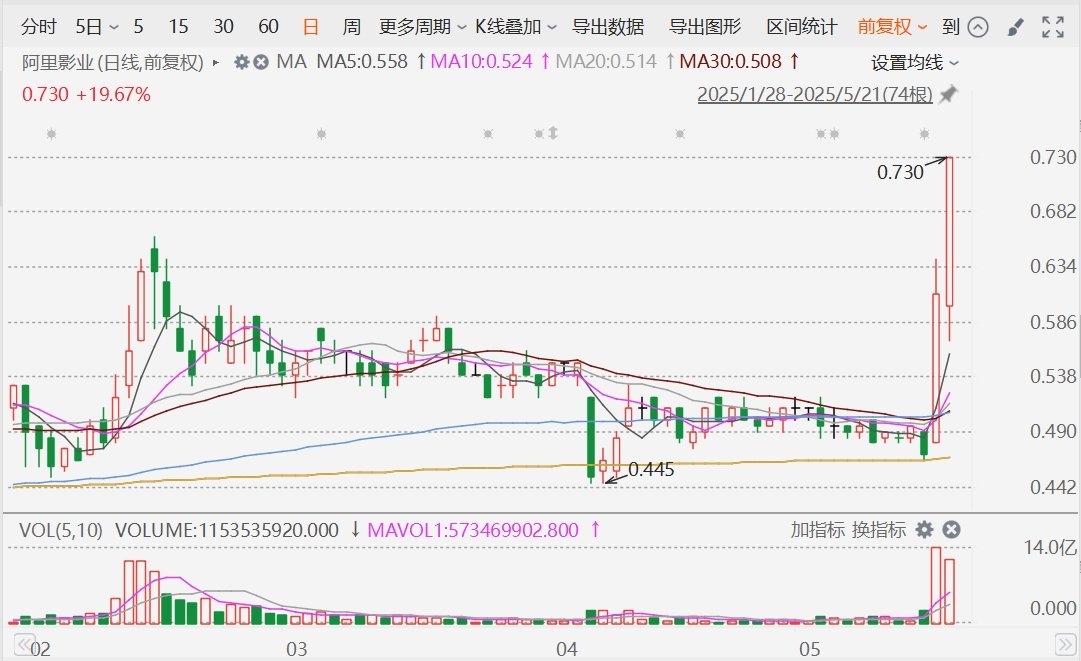Click the timeline left double-arrow
1081x661 pixels.
coord(25,646)
